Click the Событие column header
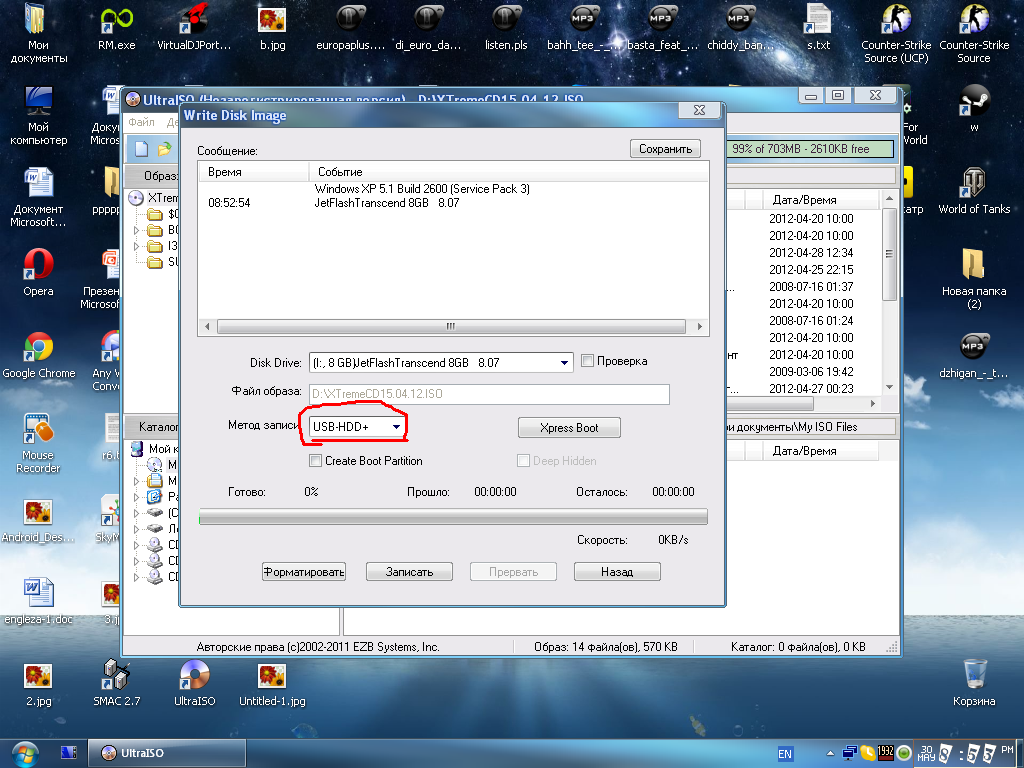The height and width of the screenshot is (768, 1024). pyautogui.click(x=509, y=172)
